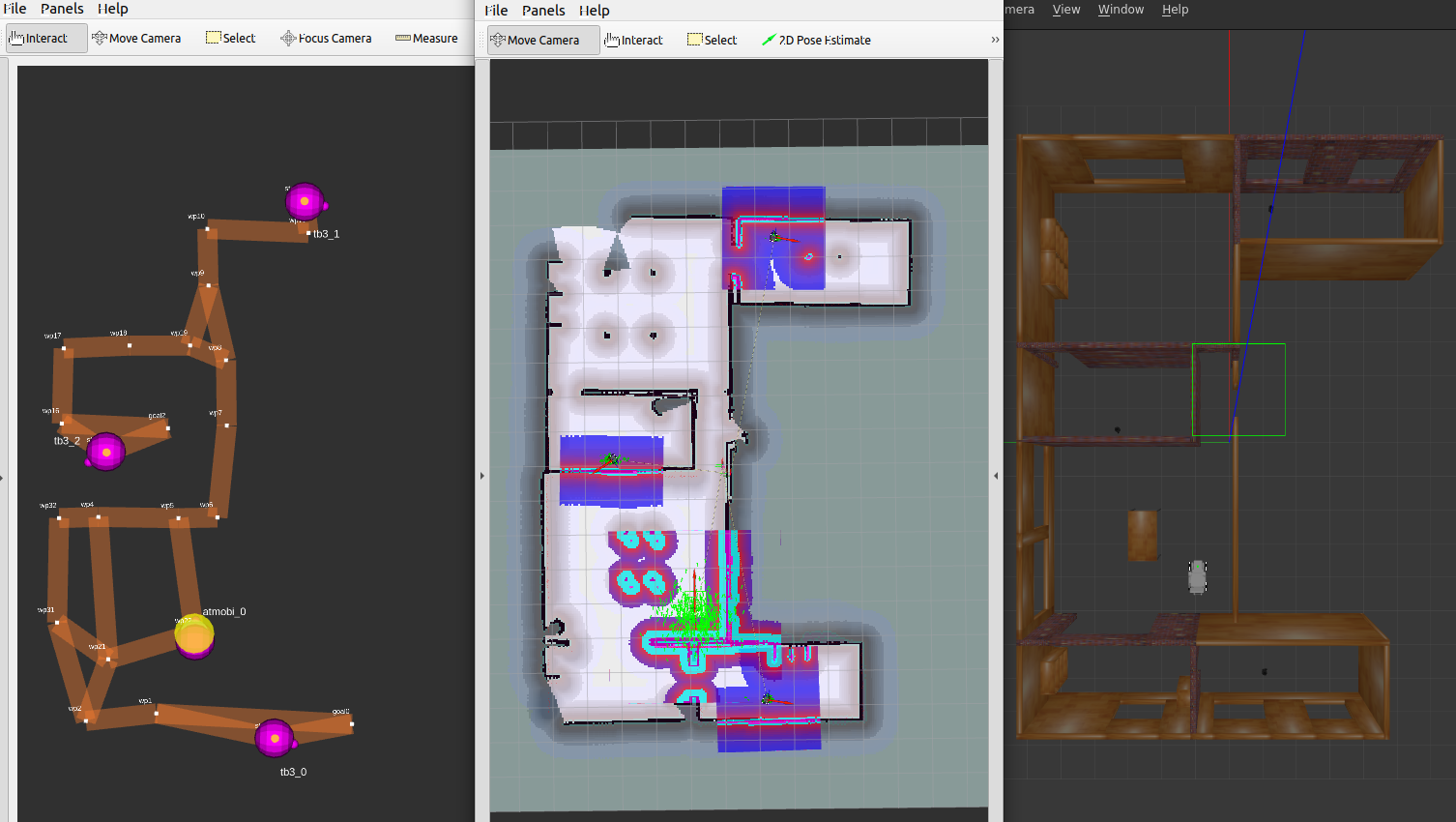This screenshot has width=1456, height=822.
Task: Click the tb3_0 text label
Action: pos(293,772)
